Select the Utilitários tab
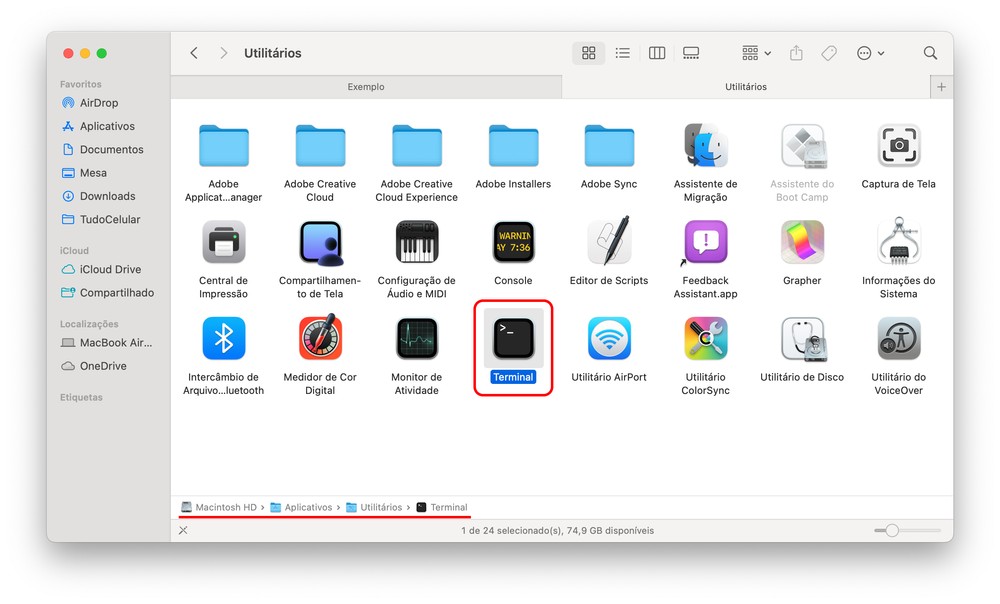This screenshot has height=604, width=1000. (745, 87)
